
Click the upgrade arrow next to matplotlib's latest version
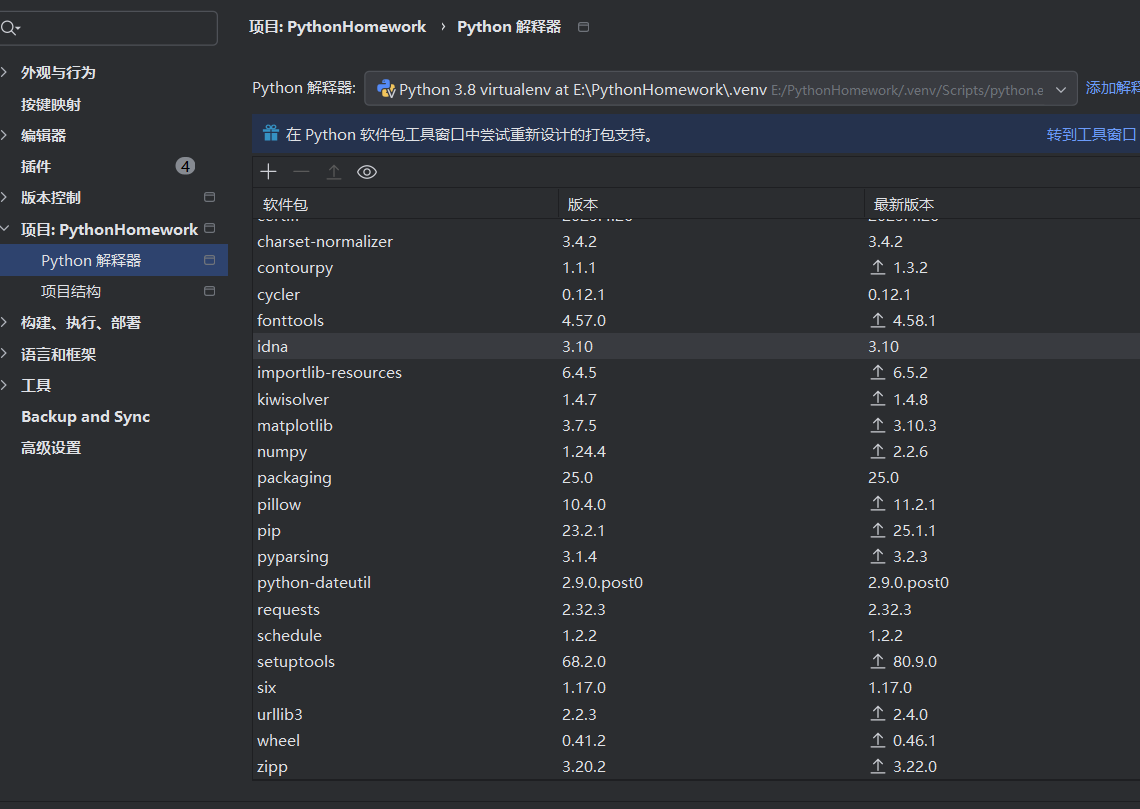tap(878, 426)
